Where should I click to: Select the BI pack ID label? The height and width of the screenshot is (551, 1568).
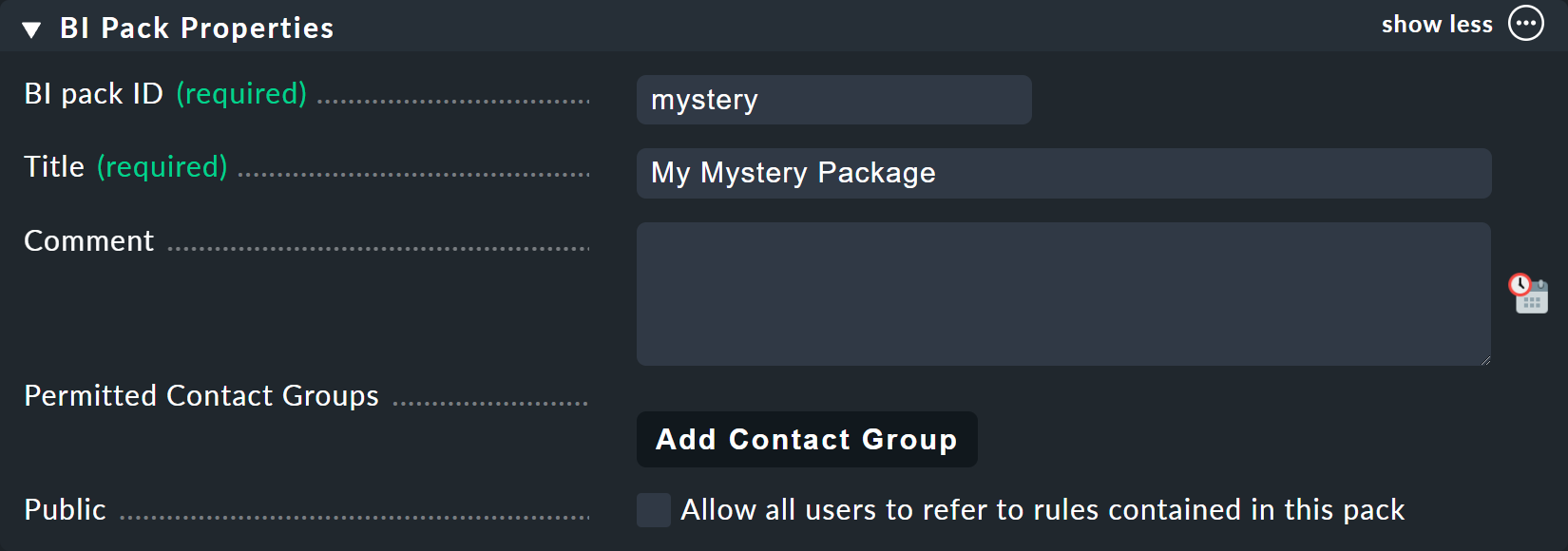click(93, 93)
